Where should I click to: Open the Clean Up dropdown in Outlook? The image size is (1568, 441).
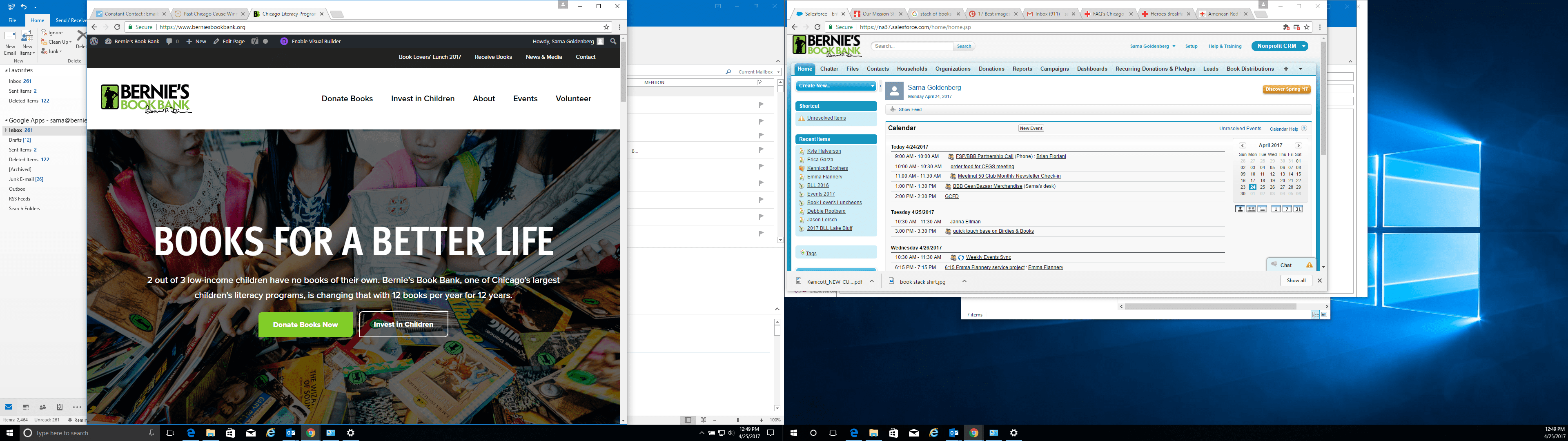[x=57, y=42]
